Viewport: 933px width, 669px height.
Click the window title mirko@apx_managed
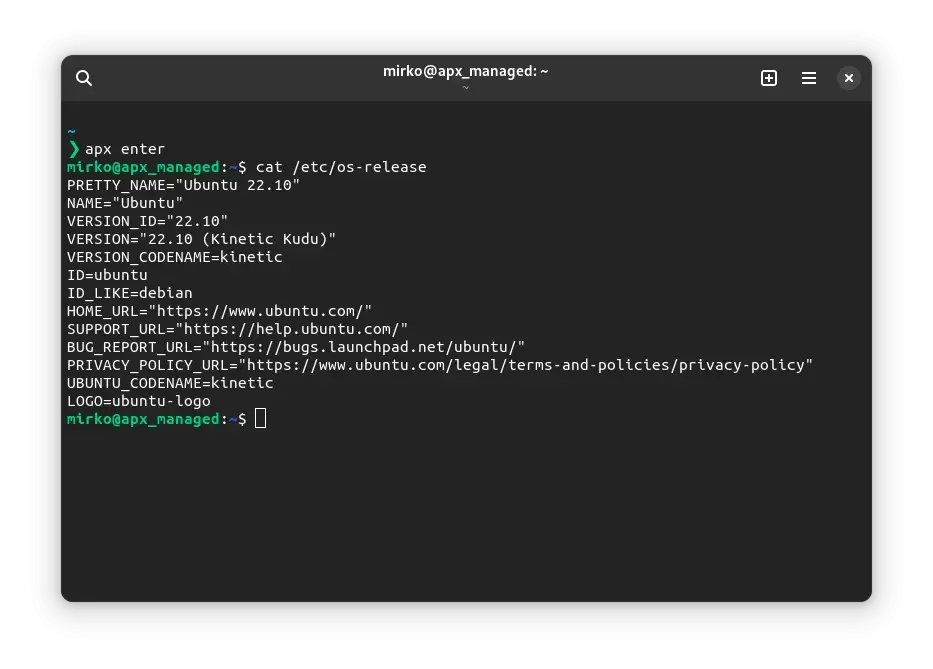[x=465, y=71]
